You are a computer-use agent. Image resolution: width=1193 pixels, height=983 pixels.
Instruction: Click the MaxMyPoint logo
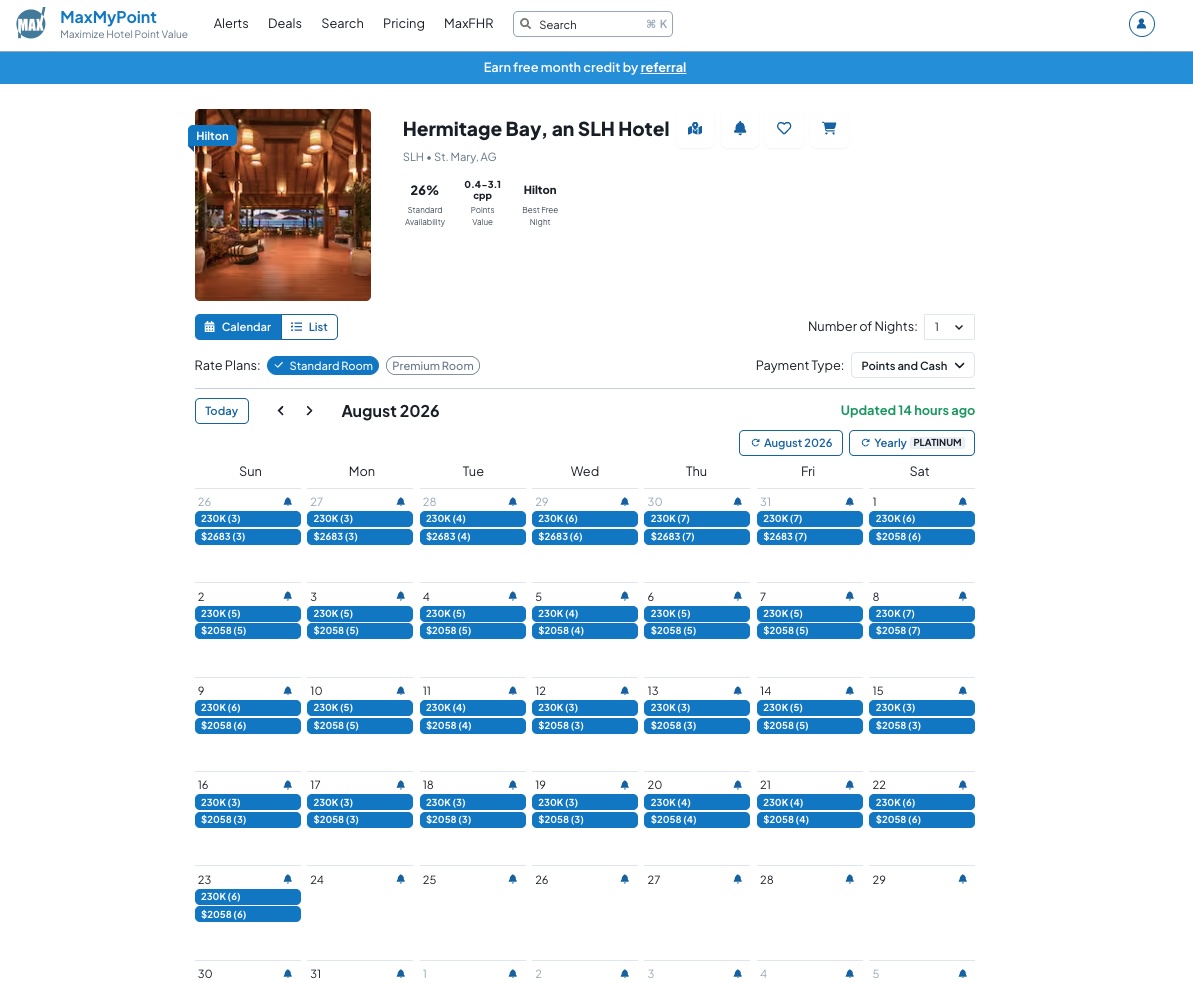coord(31,24)
